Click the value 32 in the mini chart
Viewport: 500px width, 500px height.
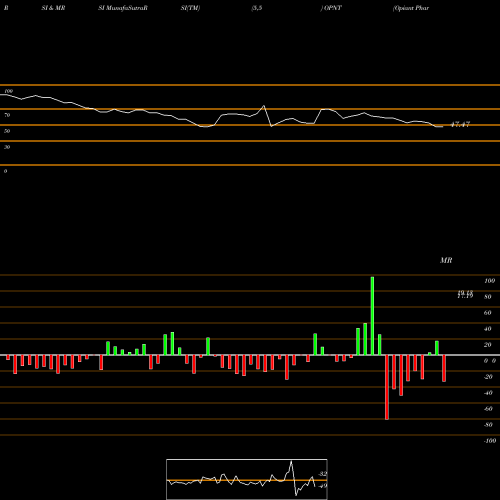click(323, 474)
